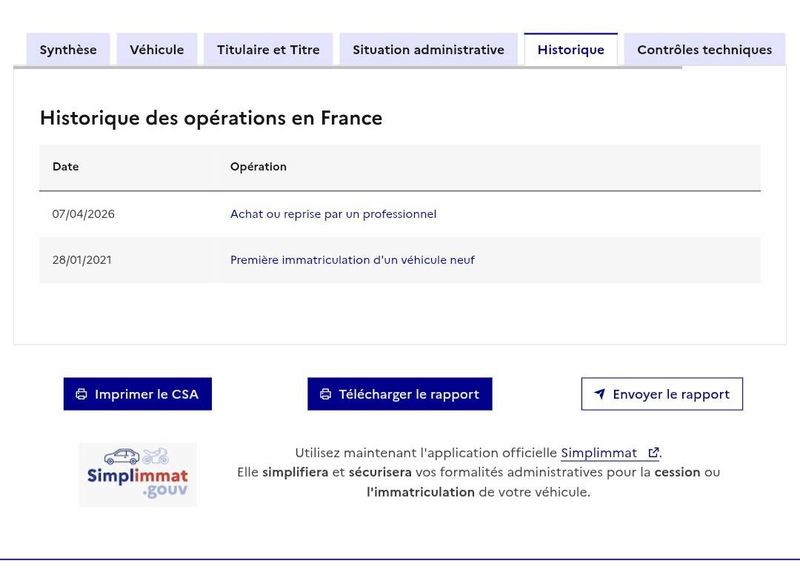The height and width of the screenshot is (581, 800).
Task: Click the Télécharger le rapport button
Action: 400,394
